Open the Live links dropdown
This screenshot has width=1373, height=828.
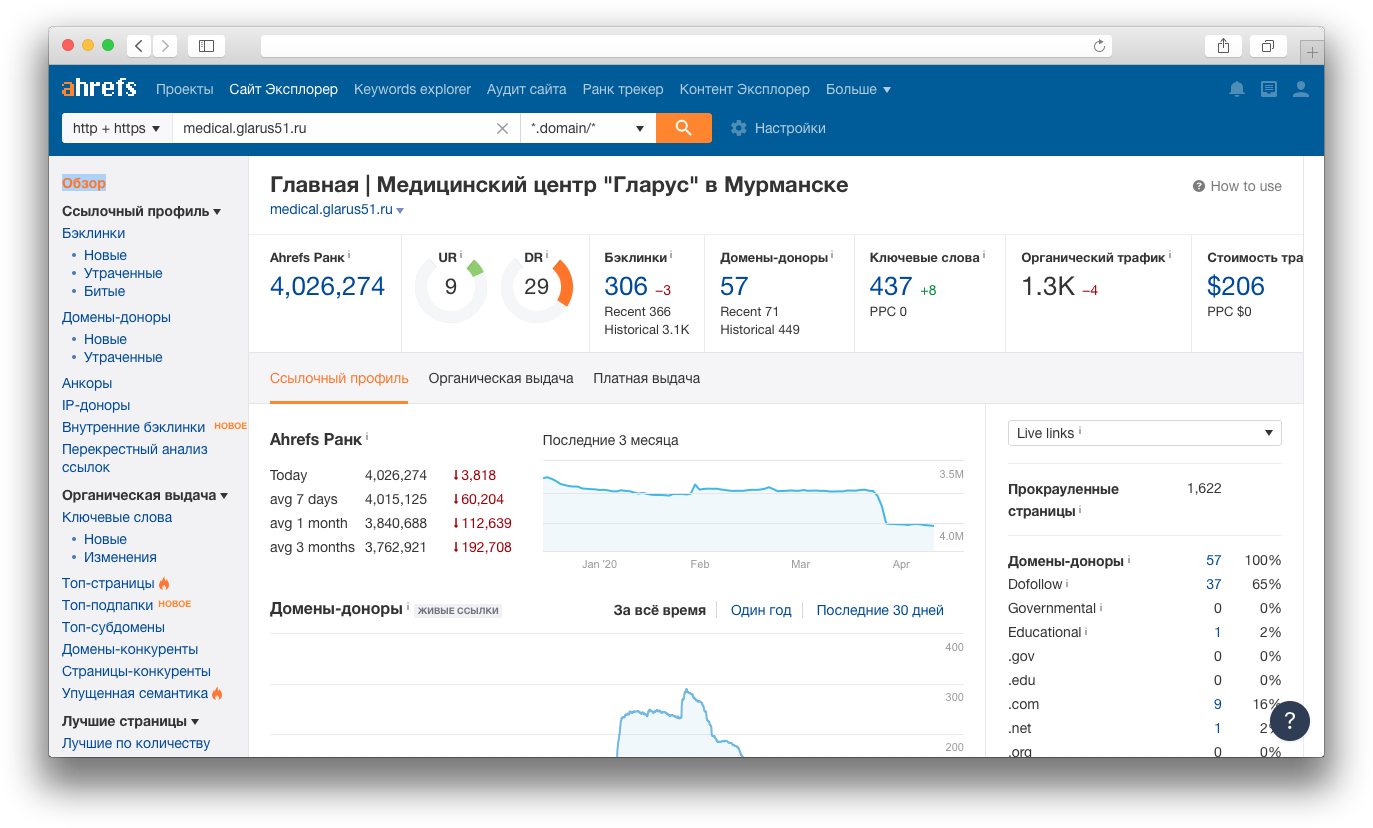pos(1144,433)
